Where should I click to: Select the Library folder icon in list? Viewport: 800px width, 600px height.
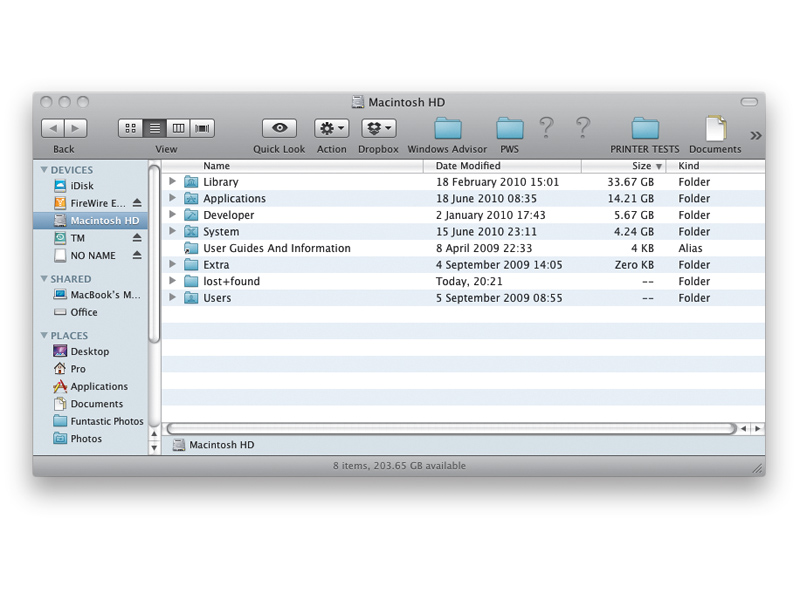[191, 182]
